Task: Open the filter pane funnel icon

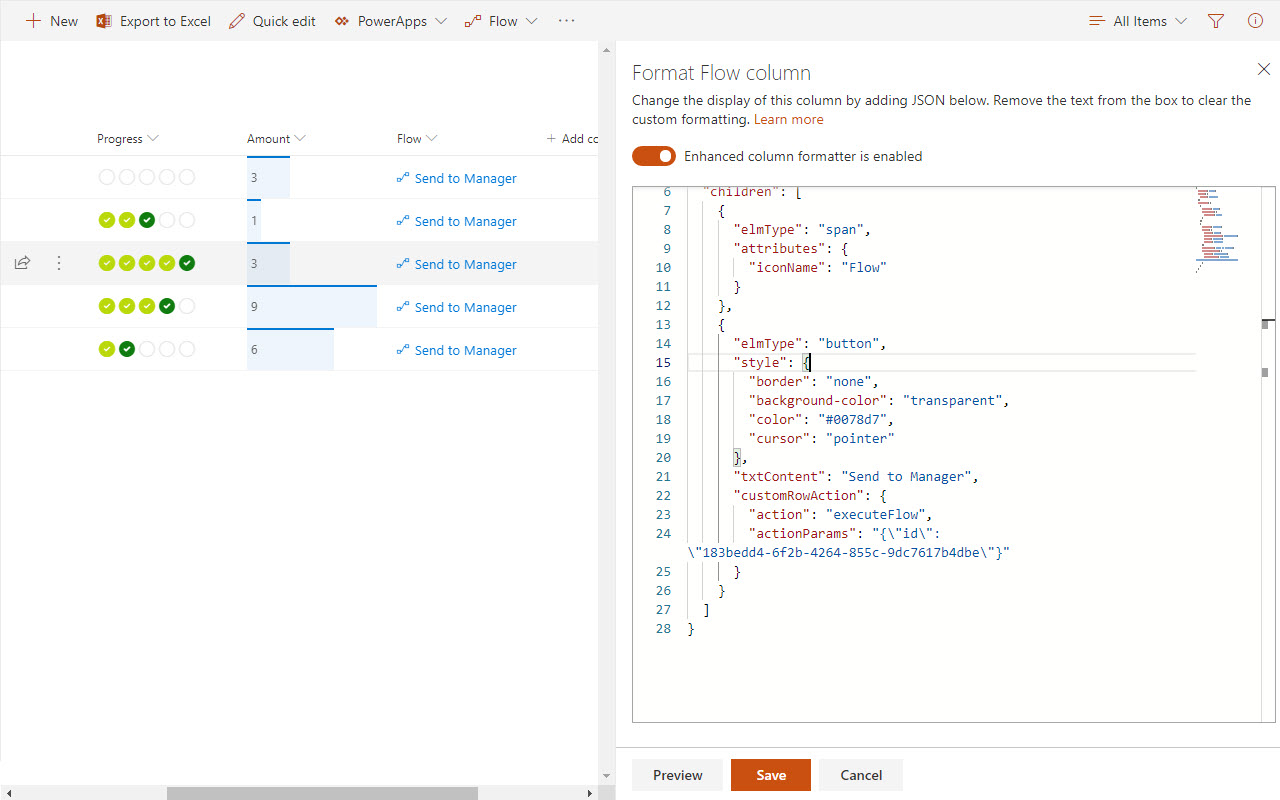Action: pos(1216,21)
